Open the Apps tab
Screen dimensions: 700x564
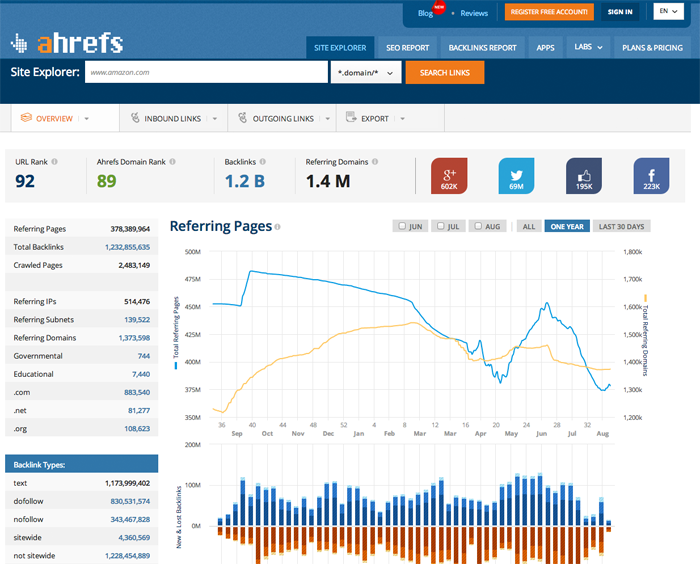click(x=546, y=48)
